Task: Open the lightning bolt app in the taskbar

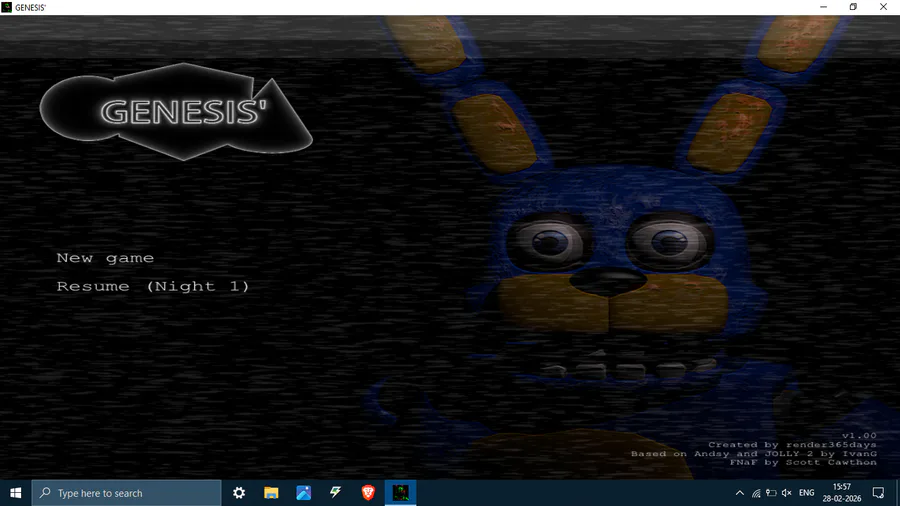Action: coord(336,493)
